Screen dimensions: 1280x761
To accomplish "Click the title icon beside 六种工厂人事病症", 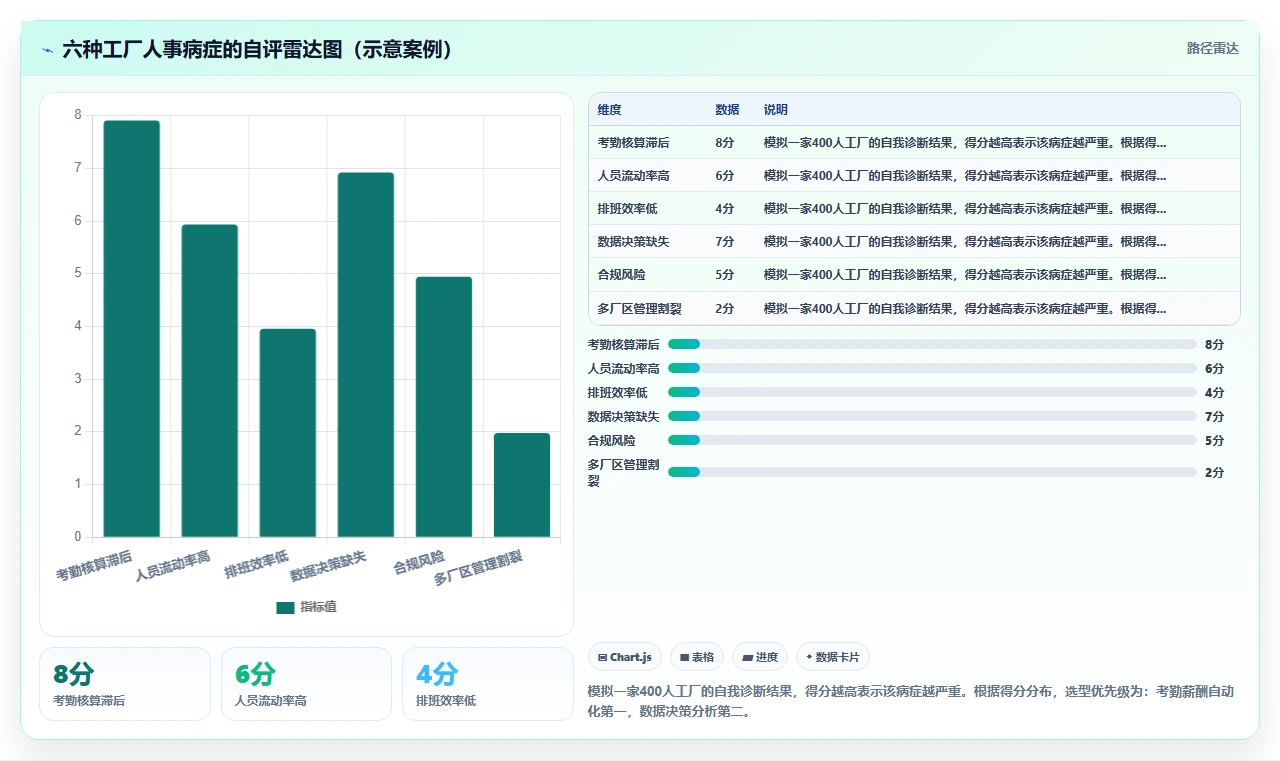I will coord(48,50).
